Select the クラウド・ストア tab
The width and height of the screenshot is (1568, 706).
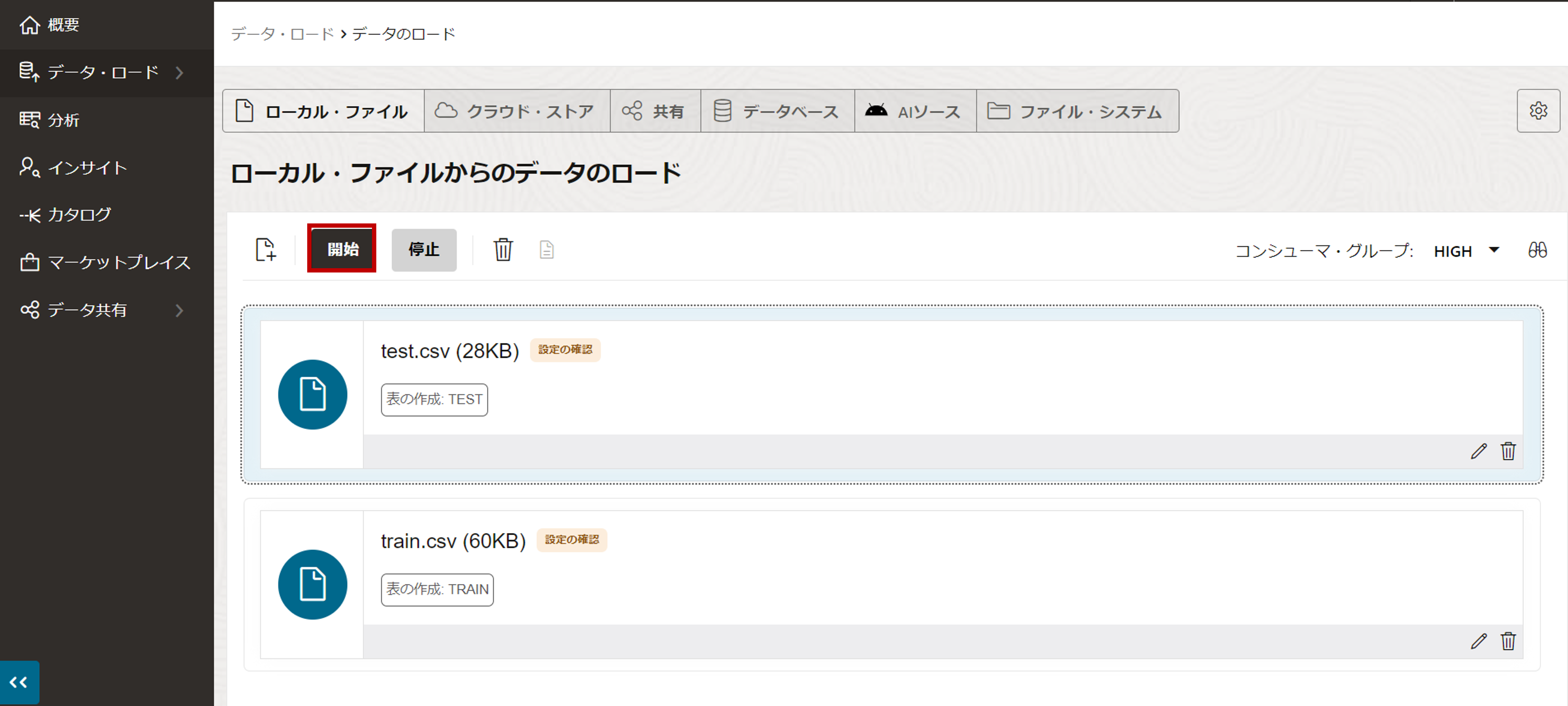(516, 111)
